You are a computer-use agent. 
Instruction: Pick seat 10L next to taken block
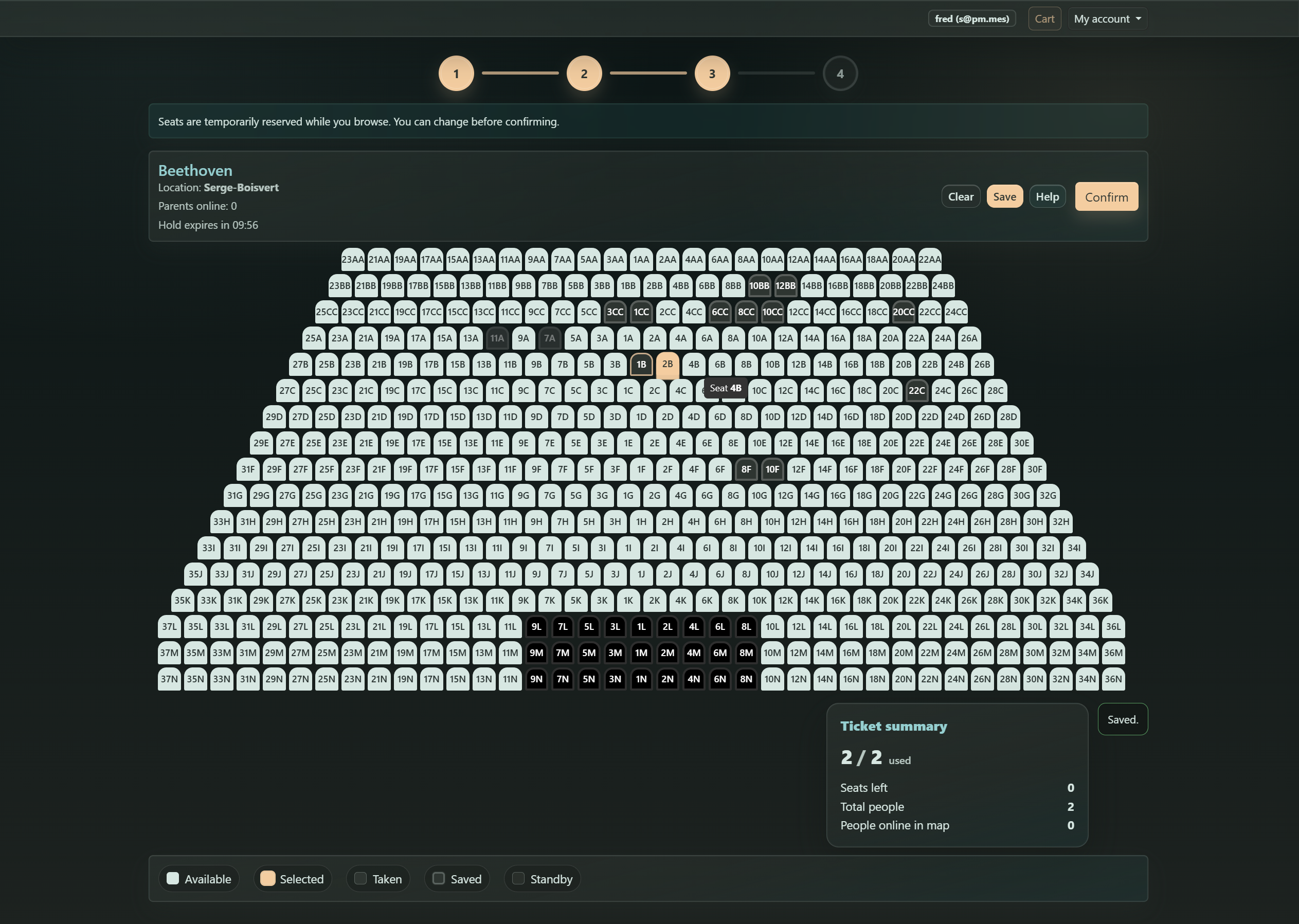(772, 627)
